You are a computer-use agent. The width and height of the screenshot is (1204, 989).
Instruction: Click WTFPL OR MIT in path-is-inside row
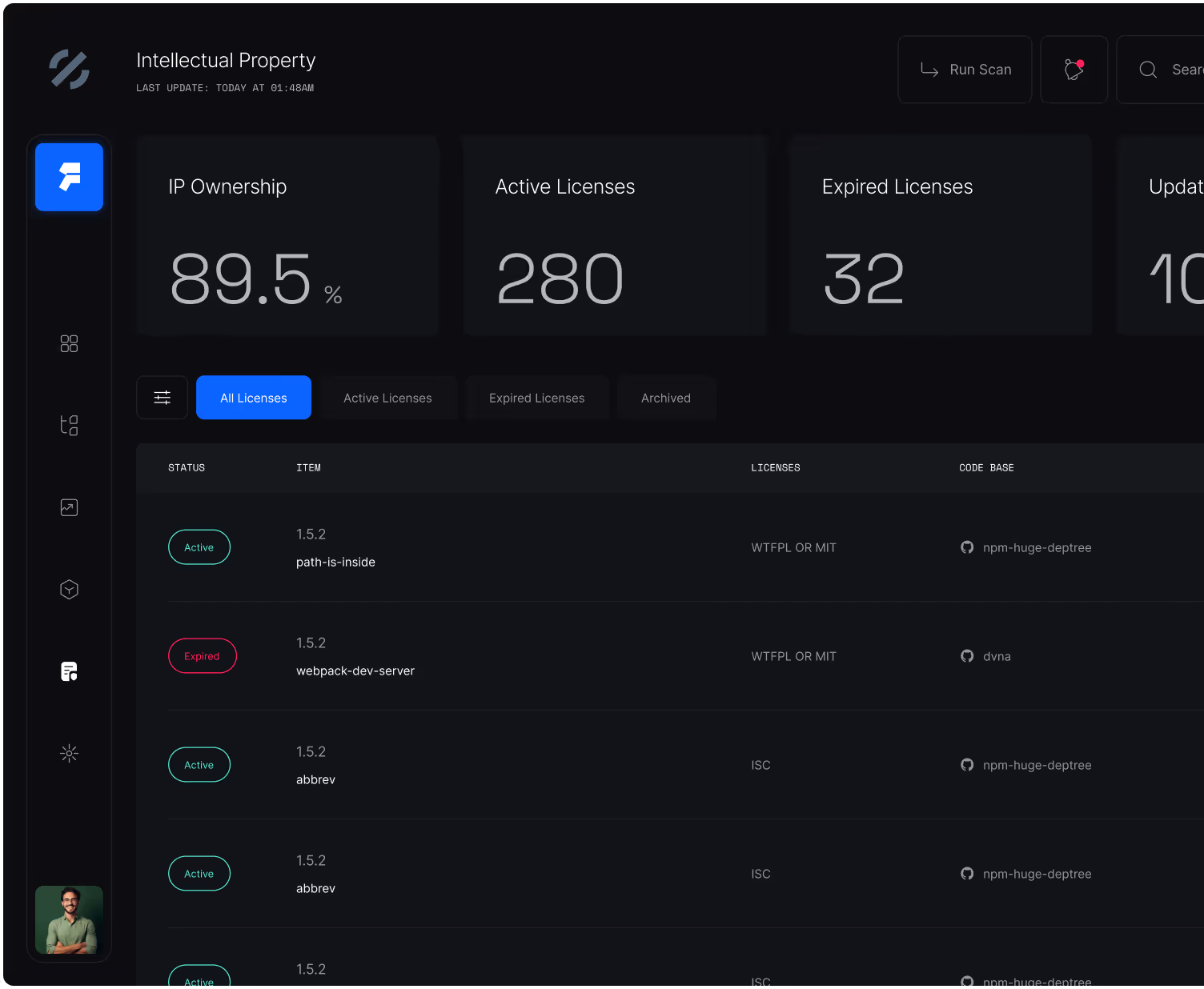pos(793,548)
